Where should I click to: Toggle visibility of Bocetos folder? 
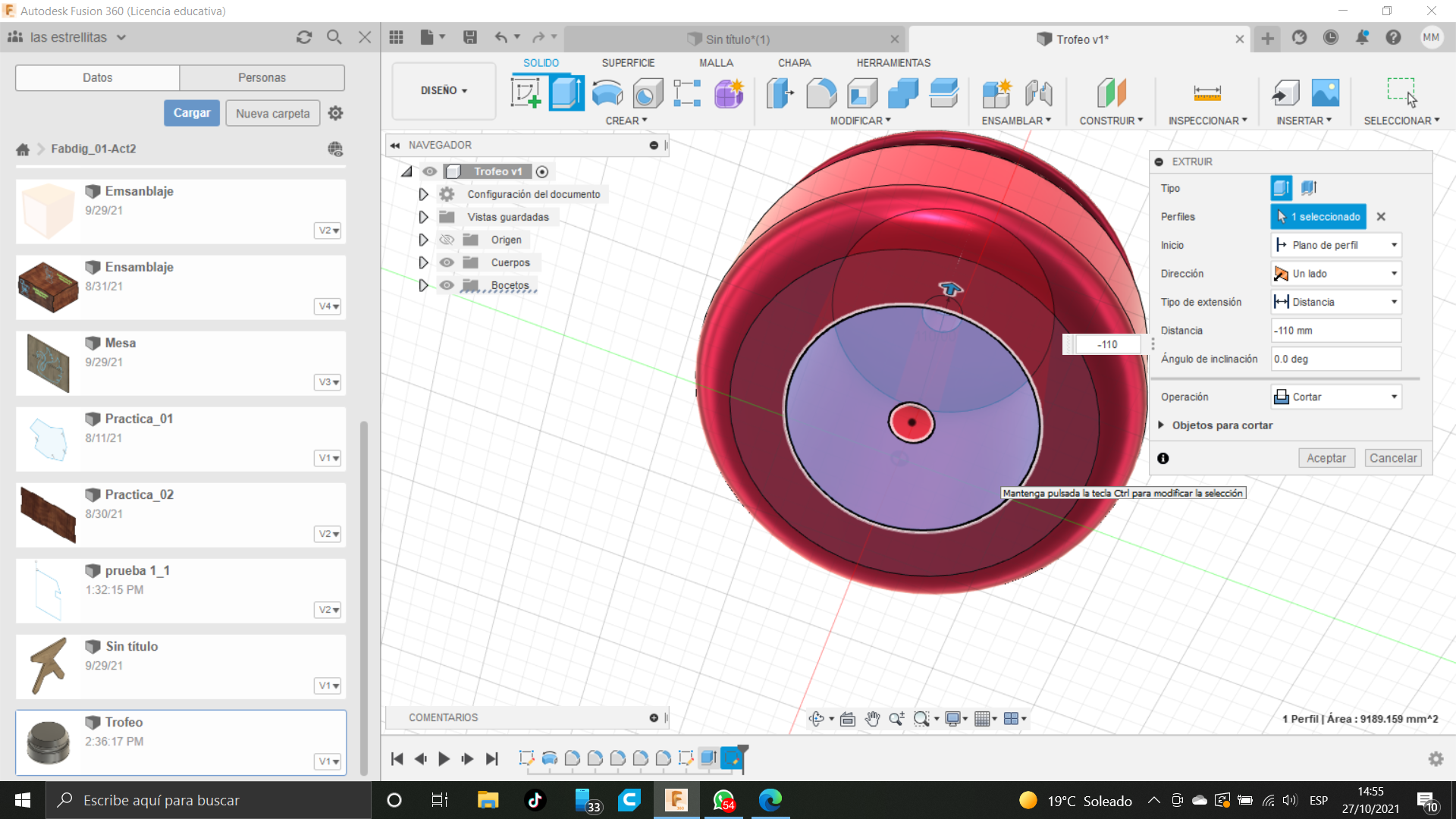[447, 285]
